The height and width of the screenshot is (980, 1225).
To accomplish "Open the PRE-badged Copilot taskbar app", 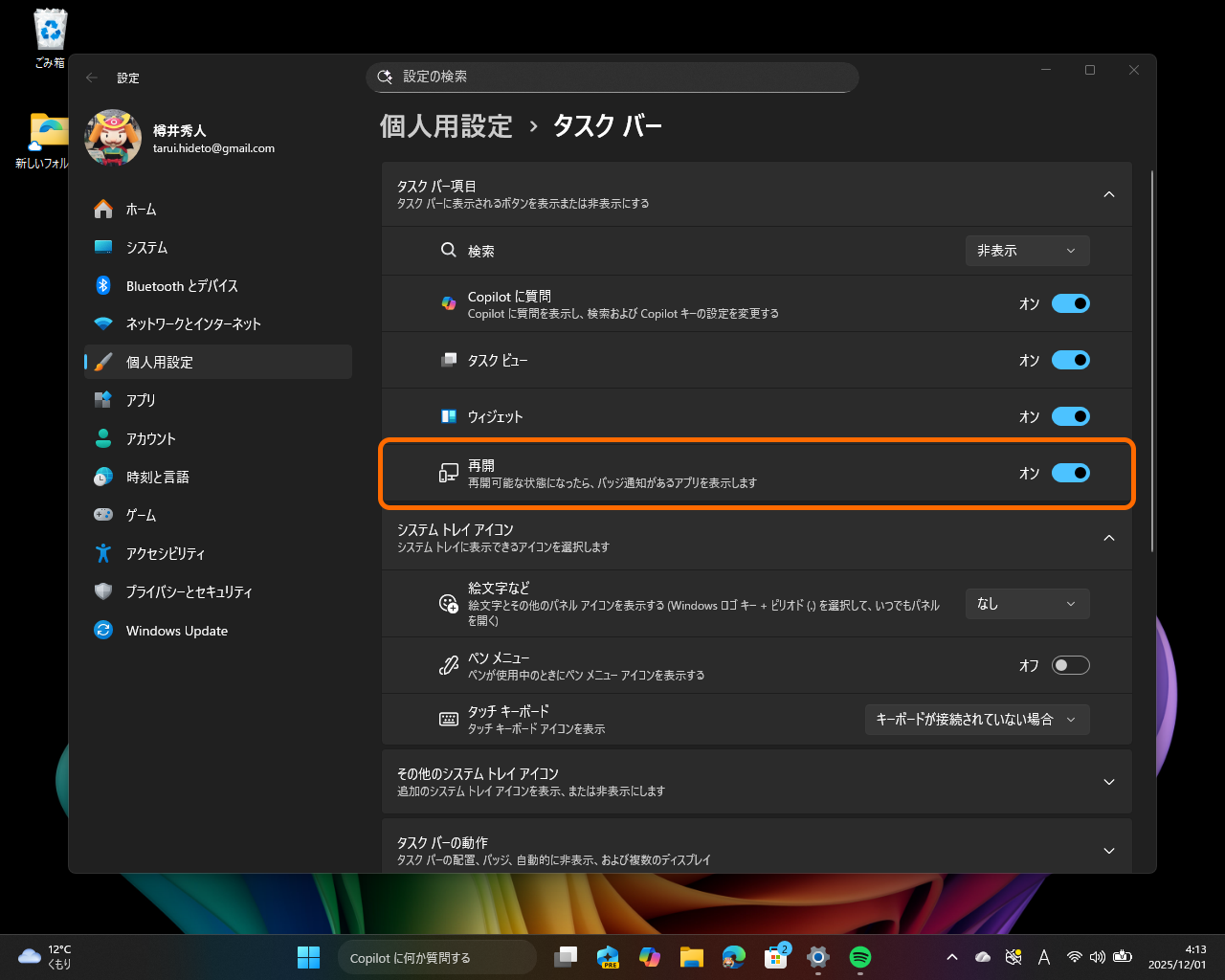I will (608, 957).
